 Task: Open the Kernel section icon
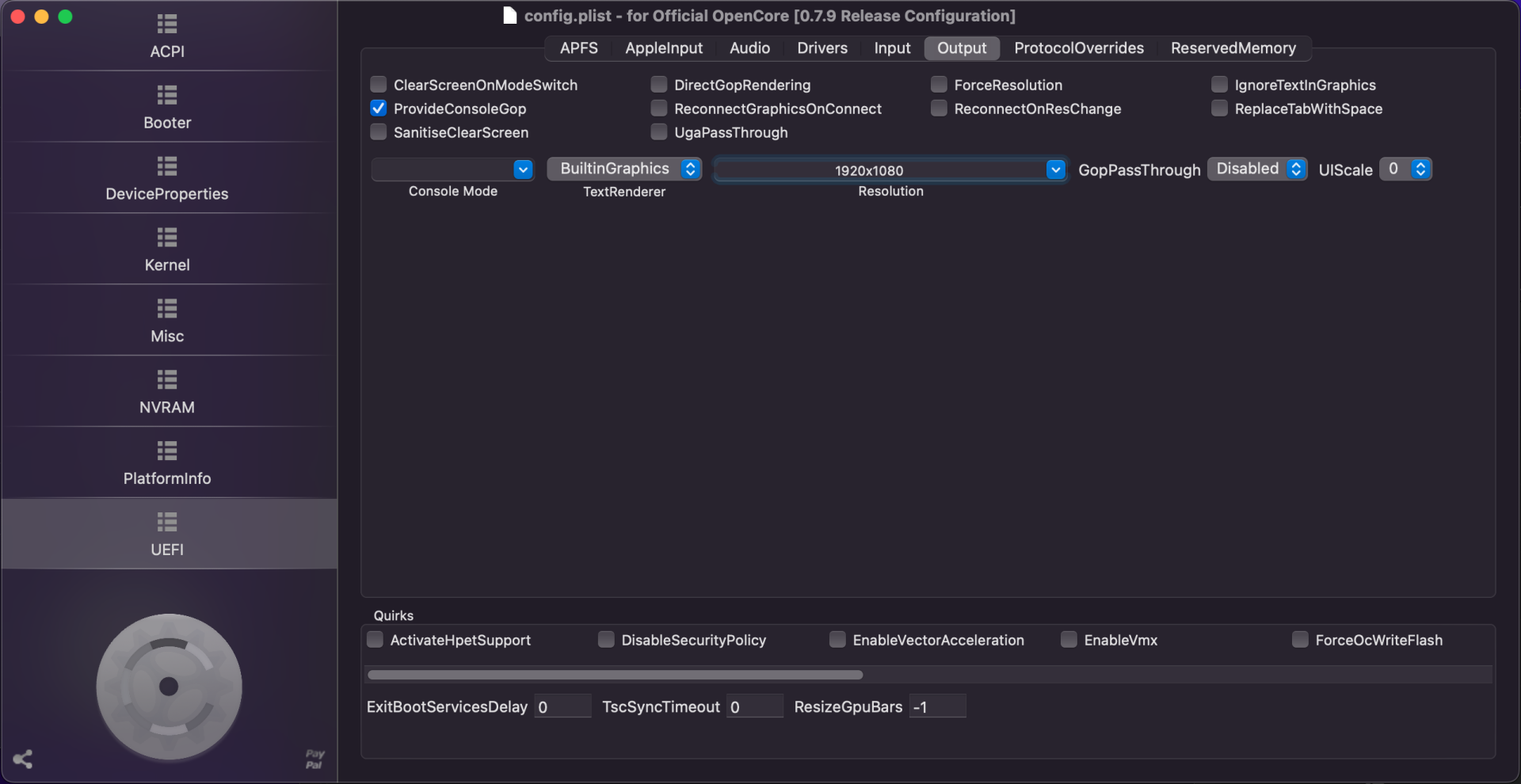pos(167,238)
